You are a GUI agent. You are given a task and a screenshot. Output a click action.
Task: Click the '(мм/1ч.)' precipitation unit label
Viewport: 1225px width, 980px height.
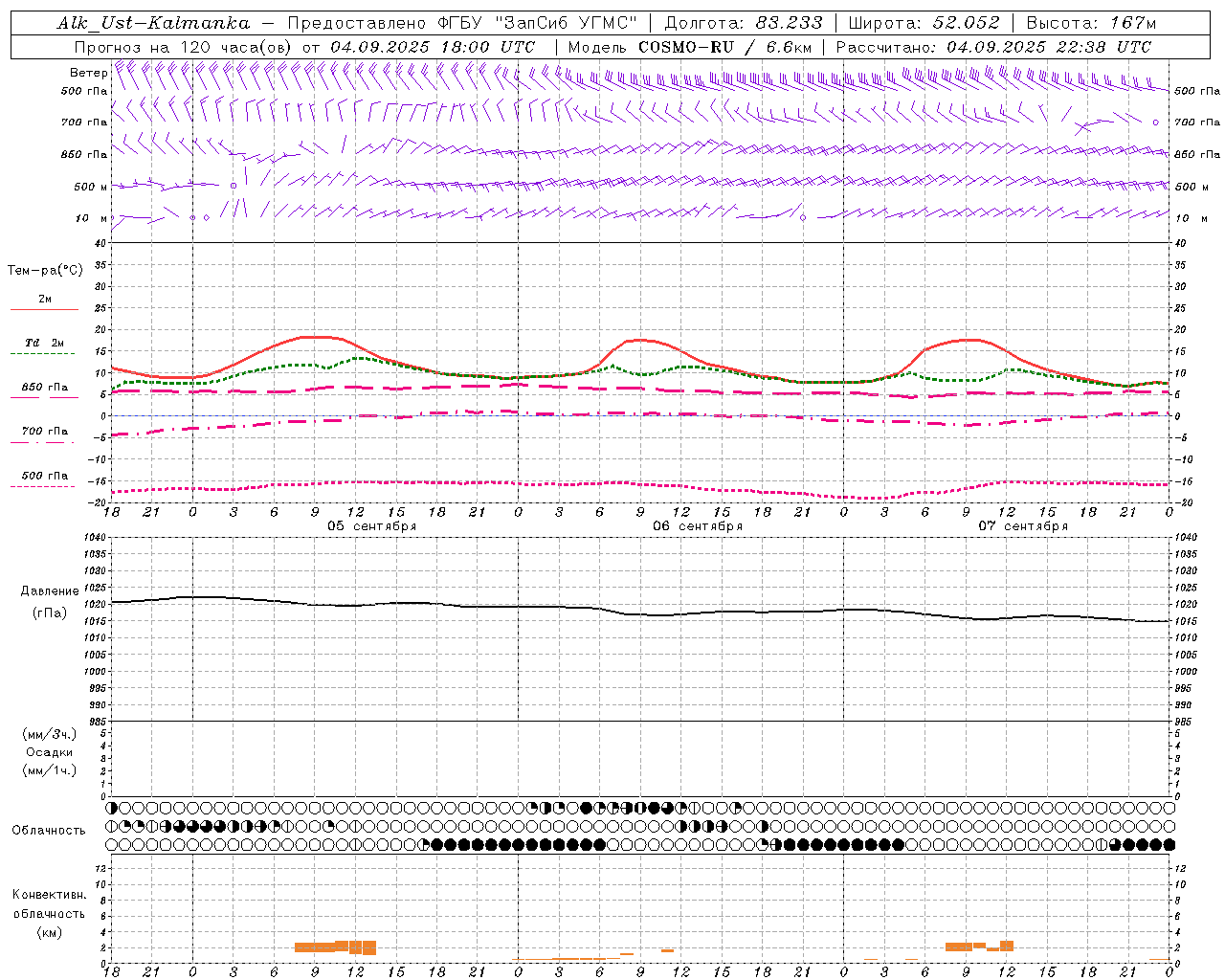[x=50, y=770]
